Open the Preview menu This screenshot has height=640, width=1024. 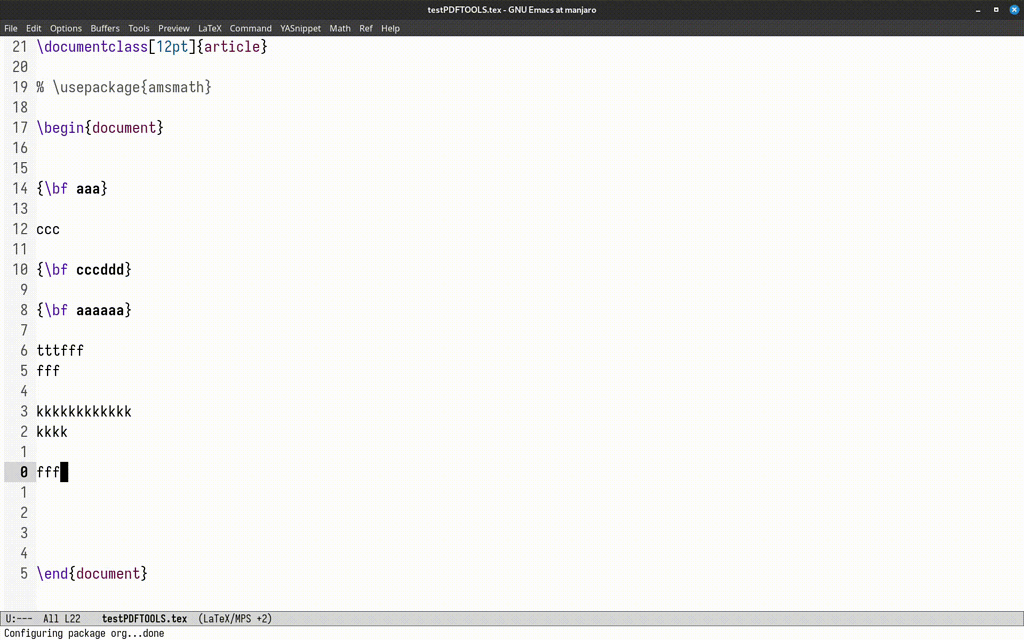(173, 28)
